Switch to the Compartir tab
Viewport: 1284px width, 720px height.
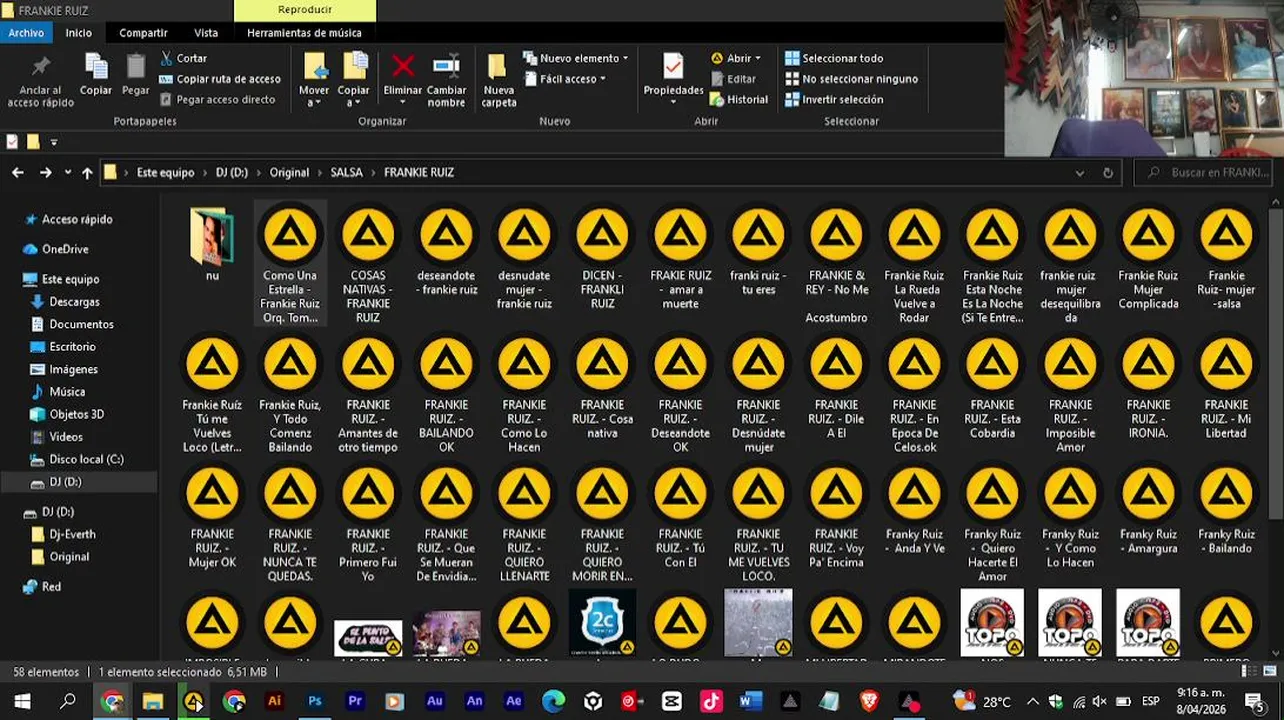144,33
